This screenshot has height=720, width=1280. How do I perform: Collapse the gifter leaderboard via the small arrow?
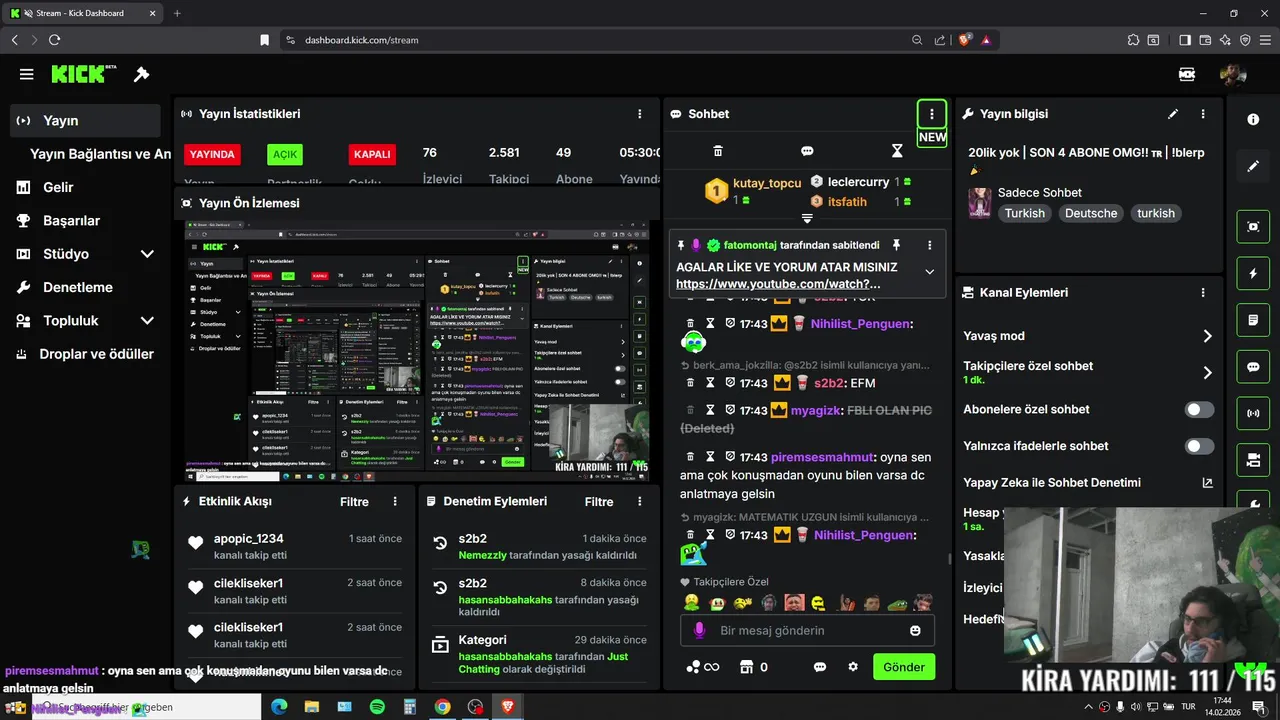807,218
